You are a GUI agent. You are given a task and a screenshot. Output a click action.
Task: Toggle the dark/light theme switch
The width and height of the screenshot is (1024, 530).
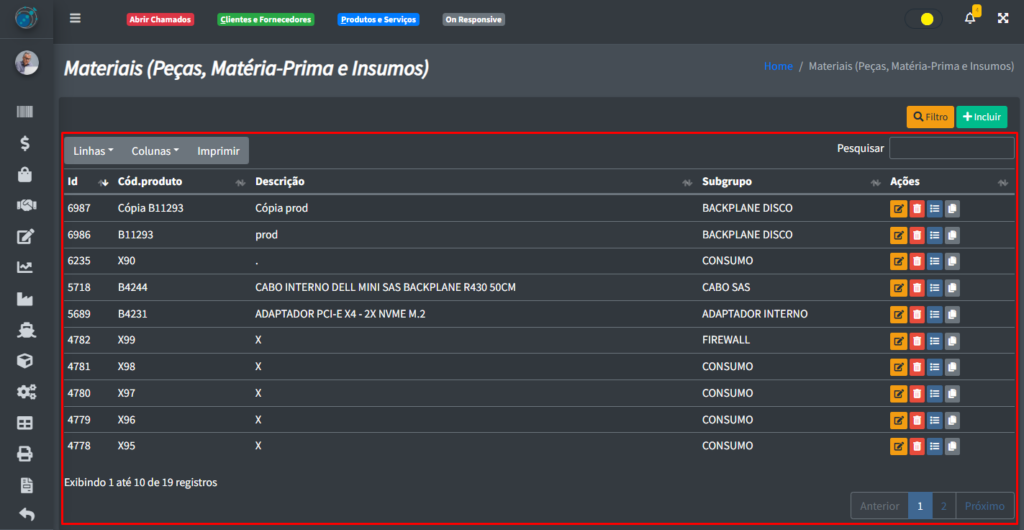923,19
